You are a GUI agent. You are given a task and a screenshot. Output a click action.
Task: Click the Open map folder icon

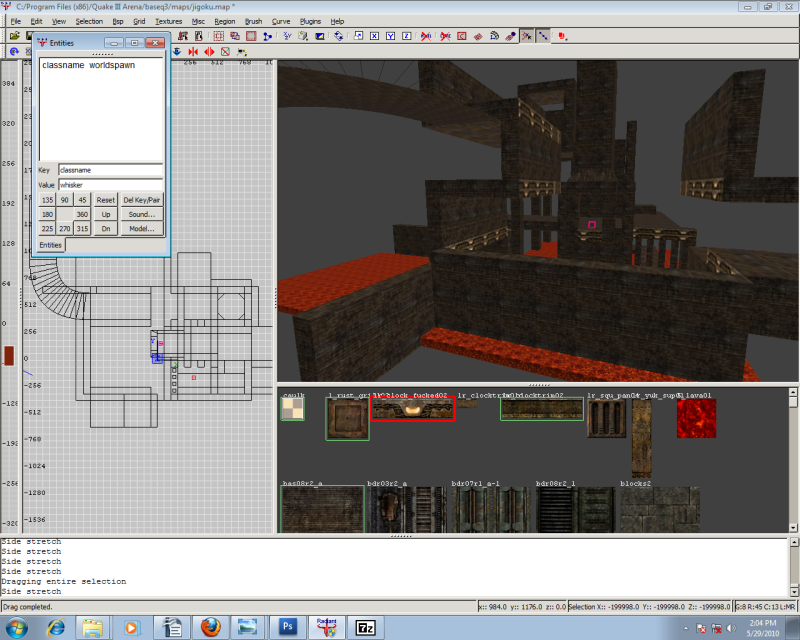pos(15,36)
